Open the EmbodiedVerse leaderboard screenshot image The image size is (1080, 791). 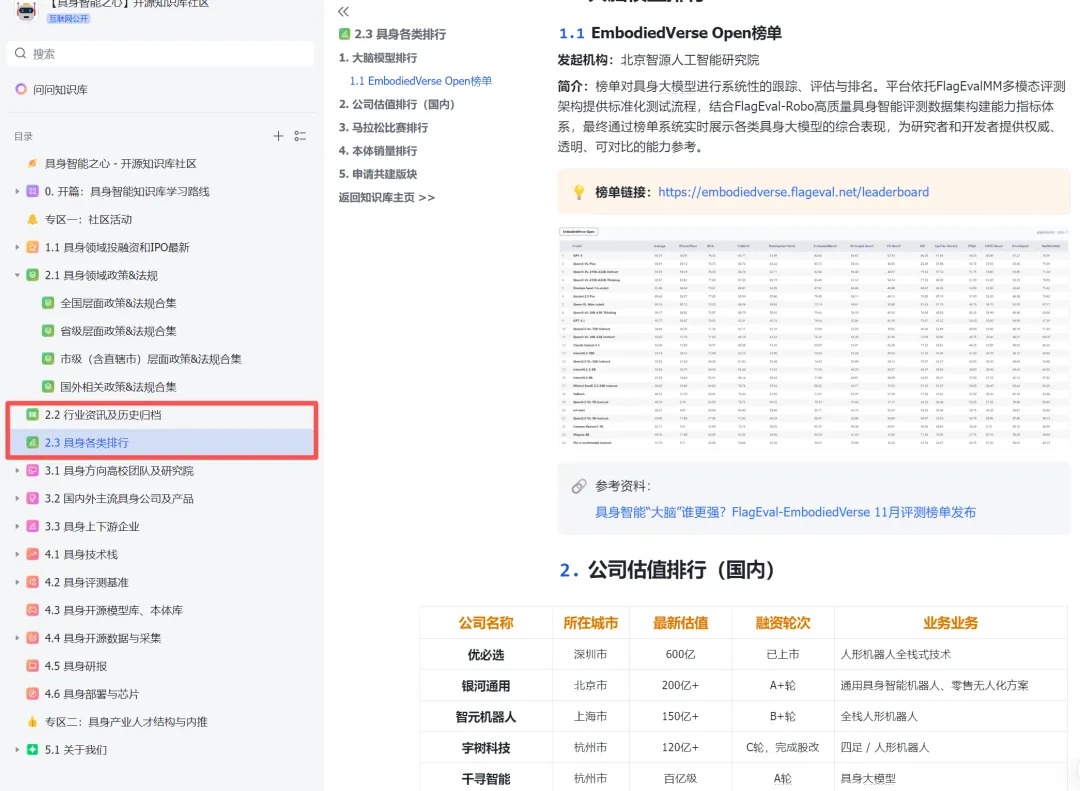[x=813, y=338]
